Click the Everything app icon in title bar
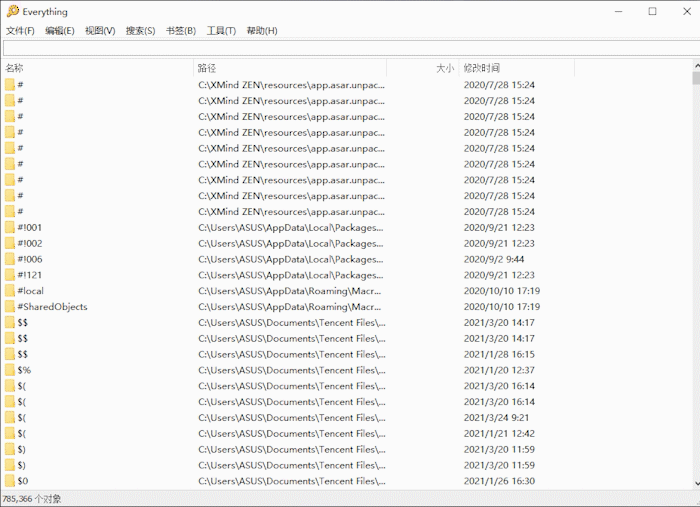 (12, 11)
